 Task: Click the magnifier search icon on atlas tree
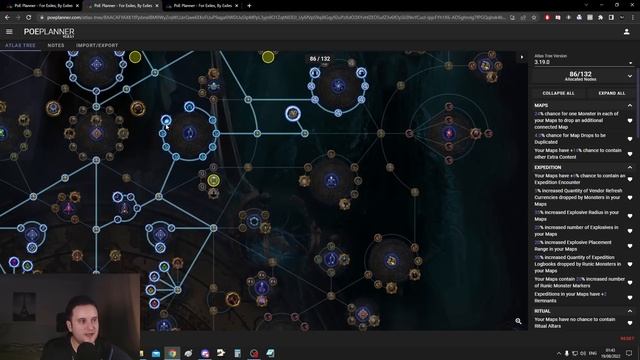(518, 321)
